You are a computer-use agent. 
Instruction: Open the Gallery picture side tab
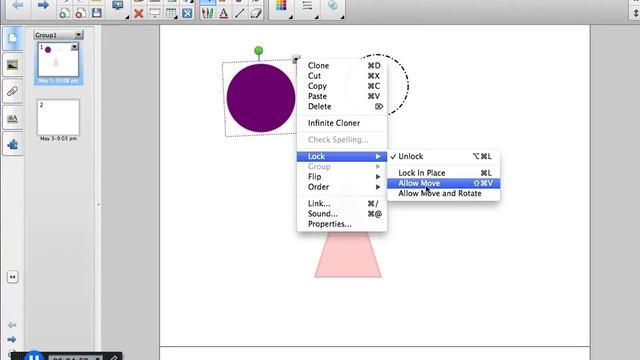coord(12,65)
